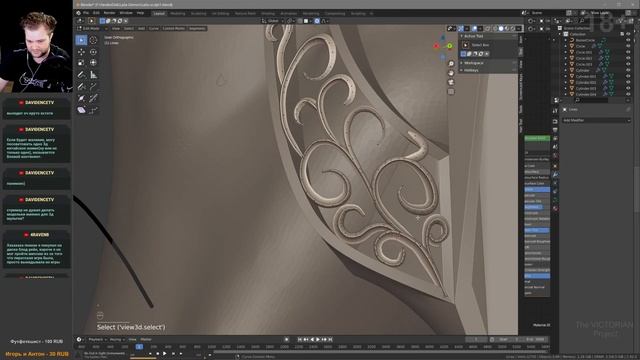Click the timeline play button
This screenshot has width=640, height=360.
point(318,340)
